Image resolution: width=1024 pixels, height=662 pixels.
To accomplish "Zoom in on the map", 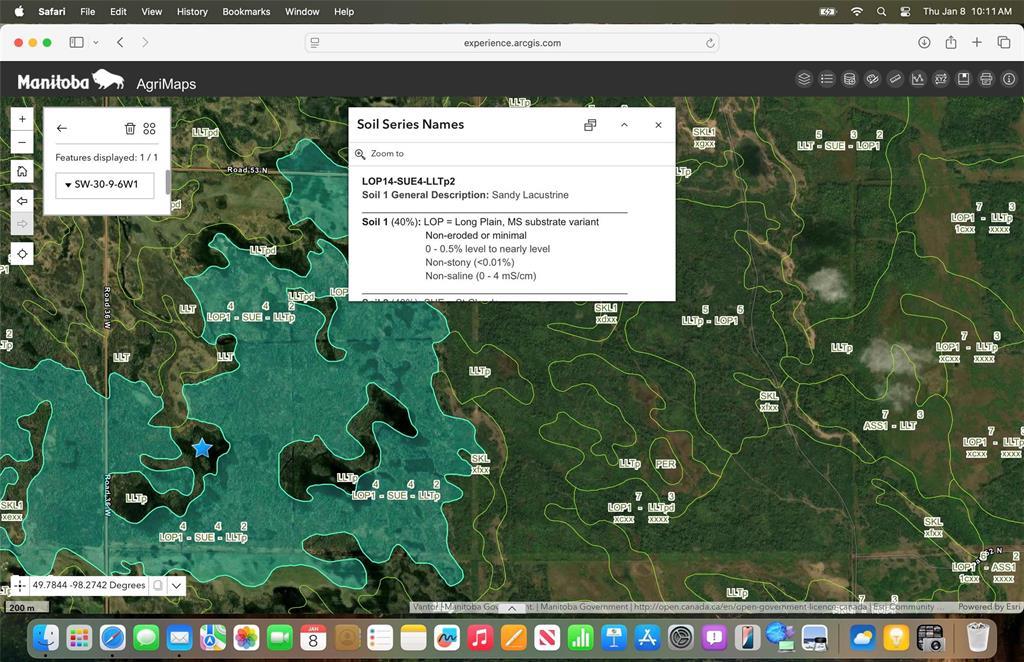I will click(22, 119).
